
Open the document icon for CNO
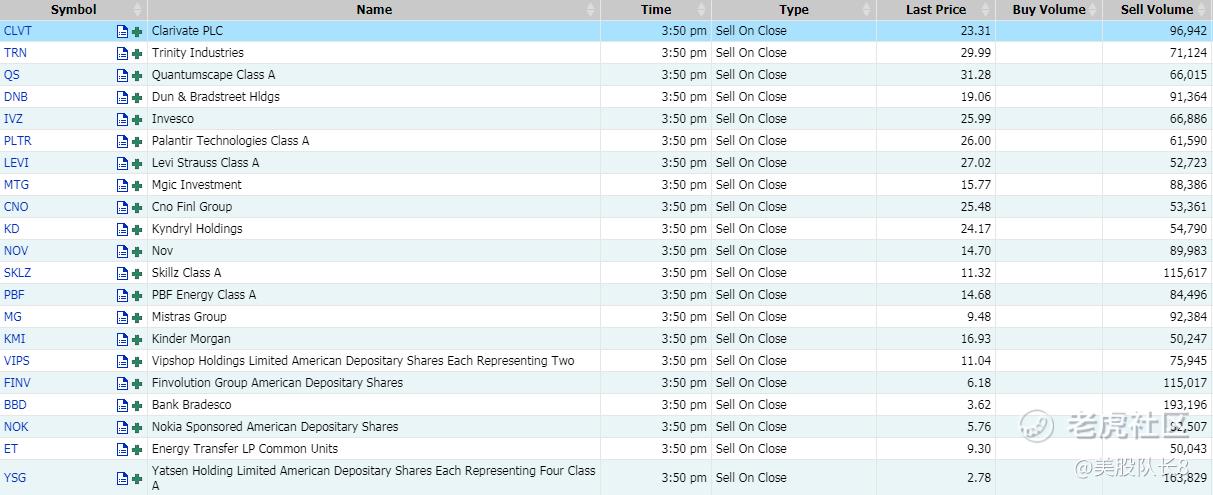[122, 208]
